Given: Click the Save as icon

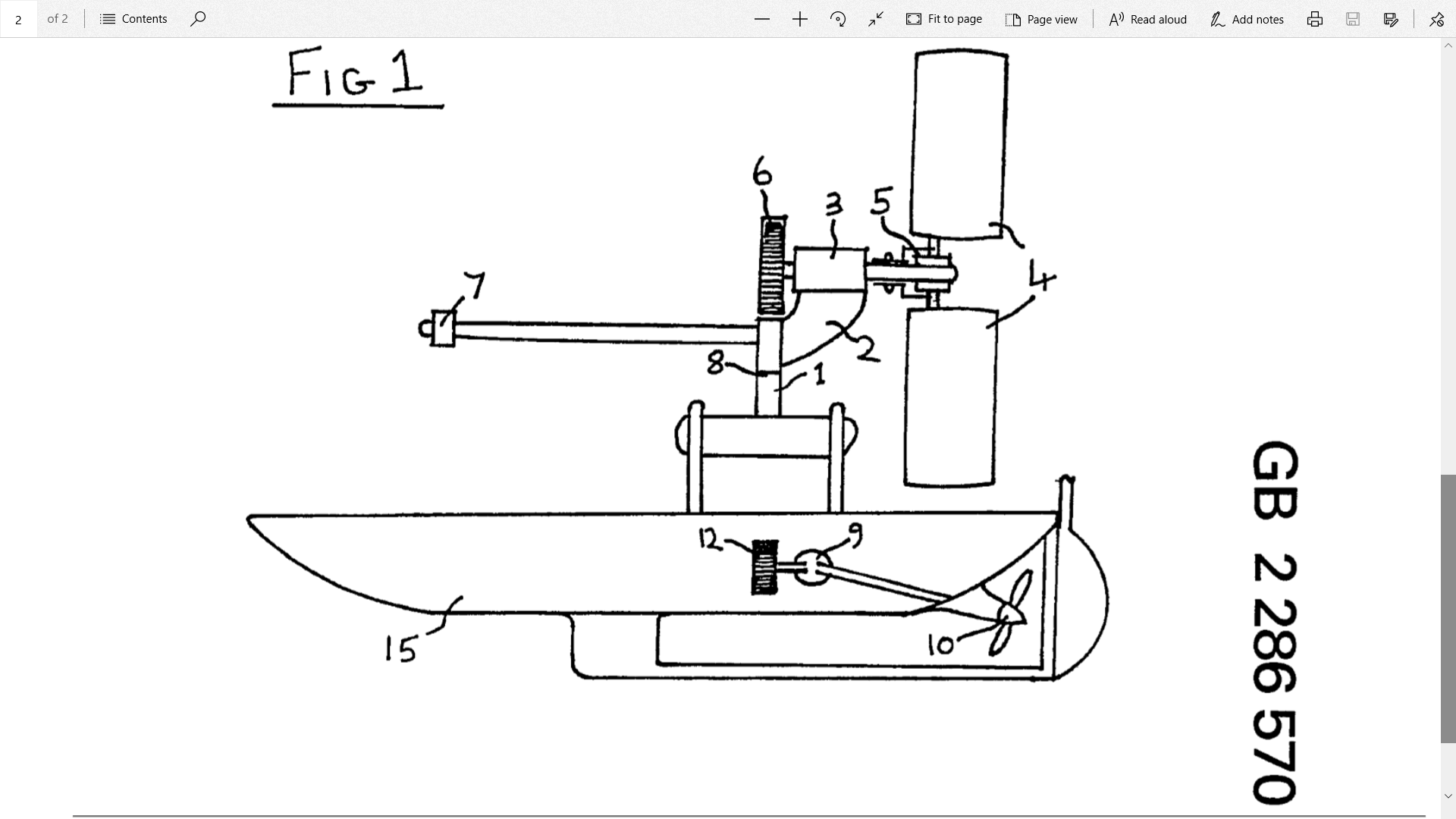Looking at the screenshot, I should pyautogui.click(x=1391, y=19).
